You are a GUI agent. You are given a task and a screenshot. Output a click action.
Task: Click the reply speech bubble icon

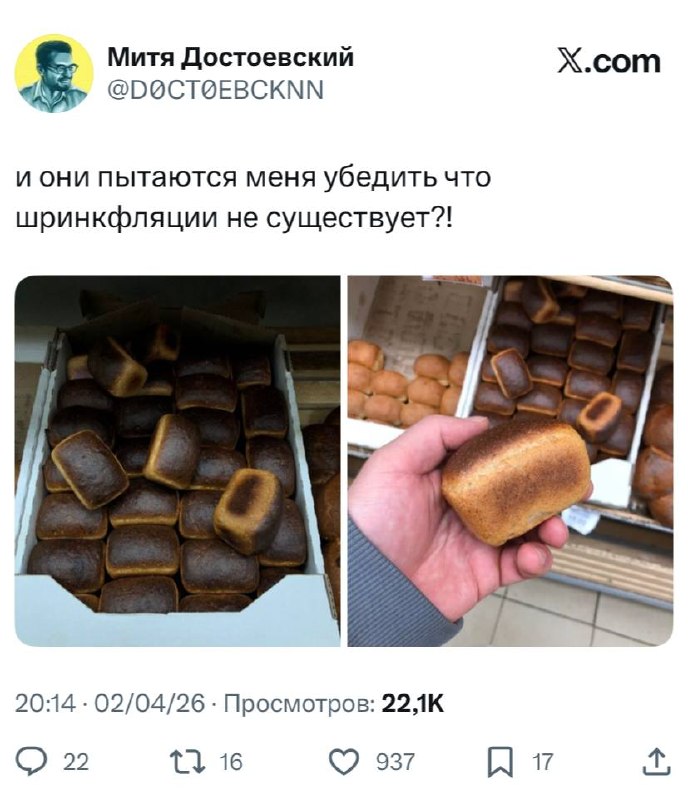31,761
